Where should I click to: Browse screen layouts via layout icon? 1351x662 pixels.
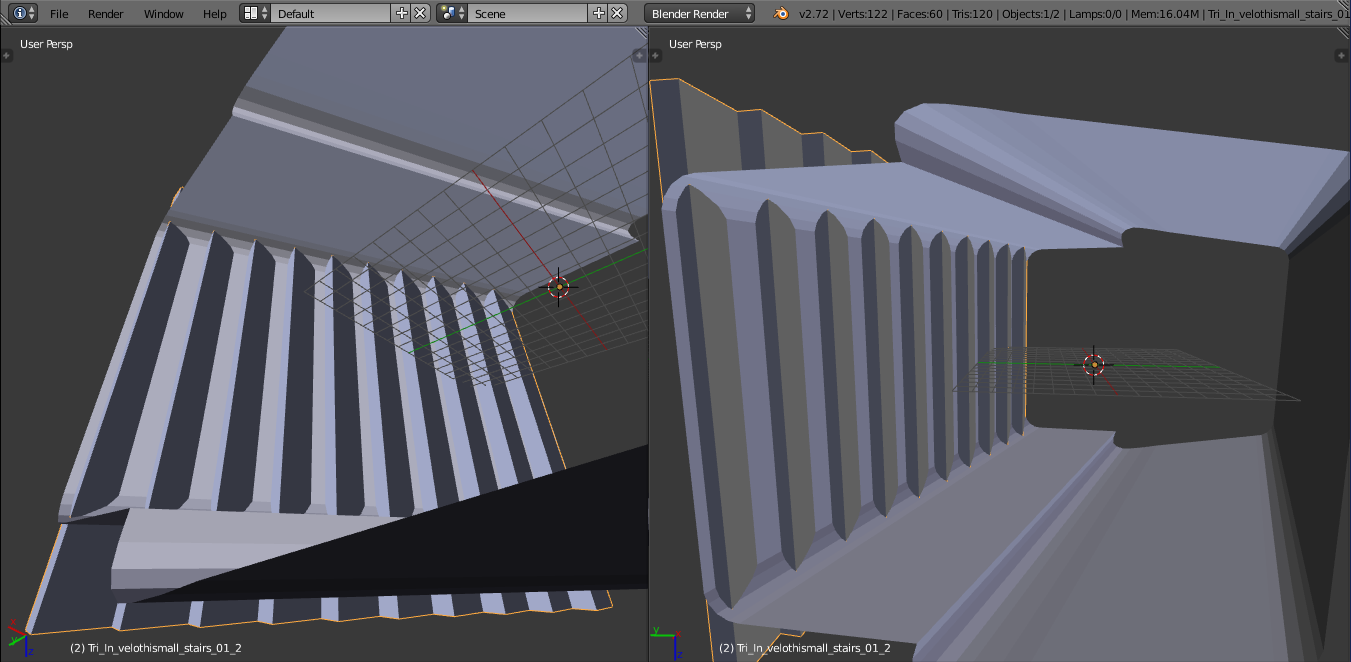[x=256, y=13]
